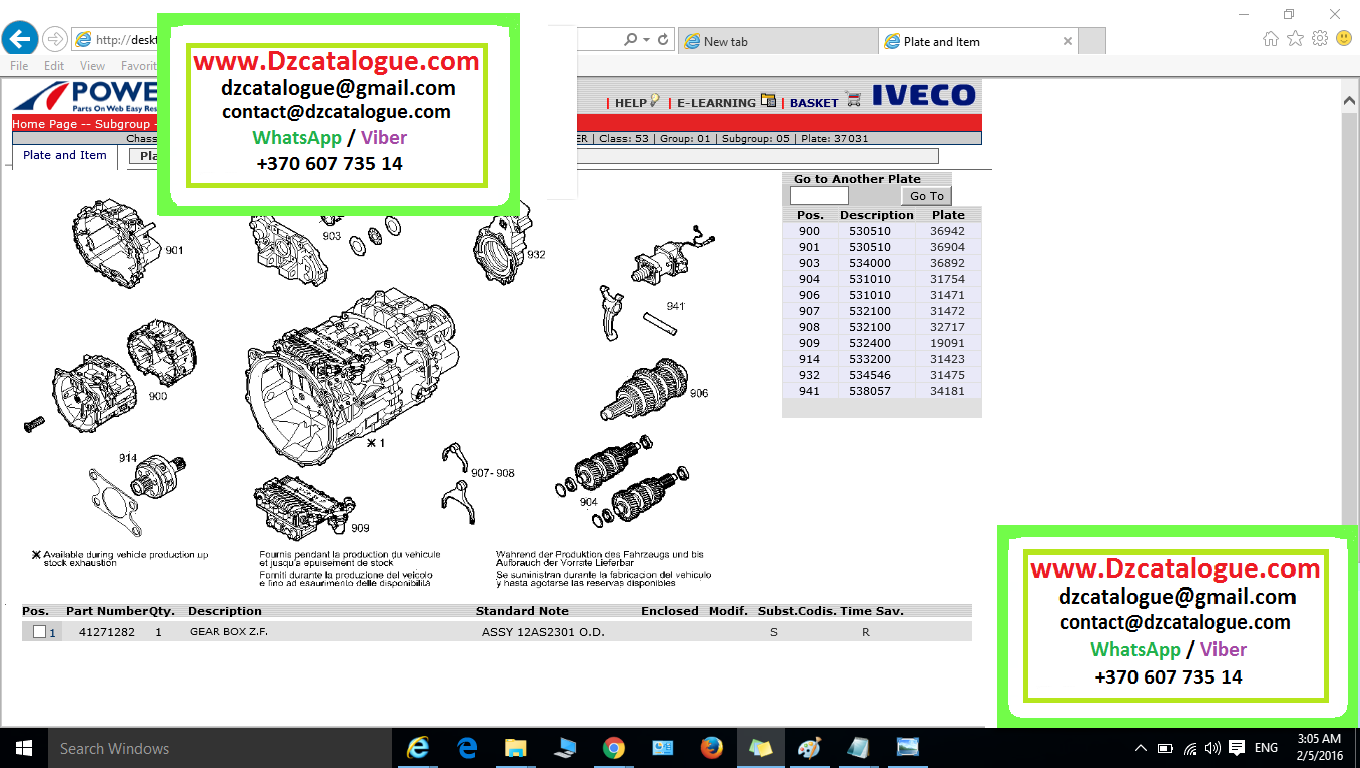The image size is (1360, 768).
Task: Select plate 31472 for position 907
Action: point(947,311)
